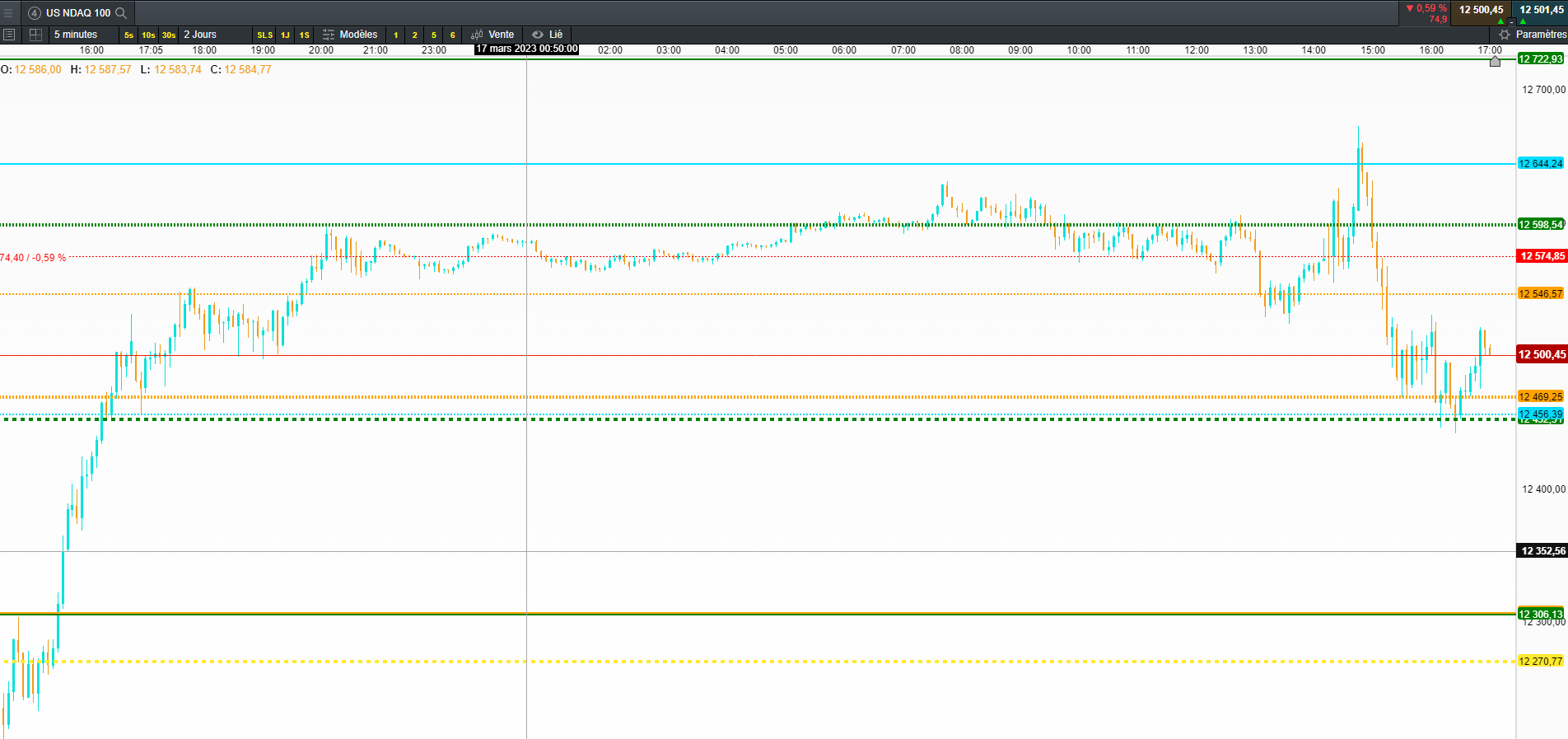Open the list panel icon

pyautogui.click(x=9, y=35)
